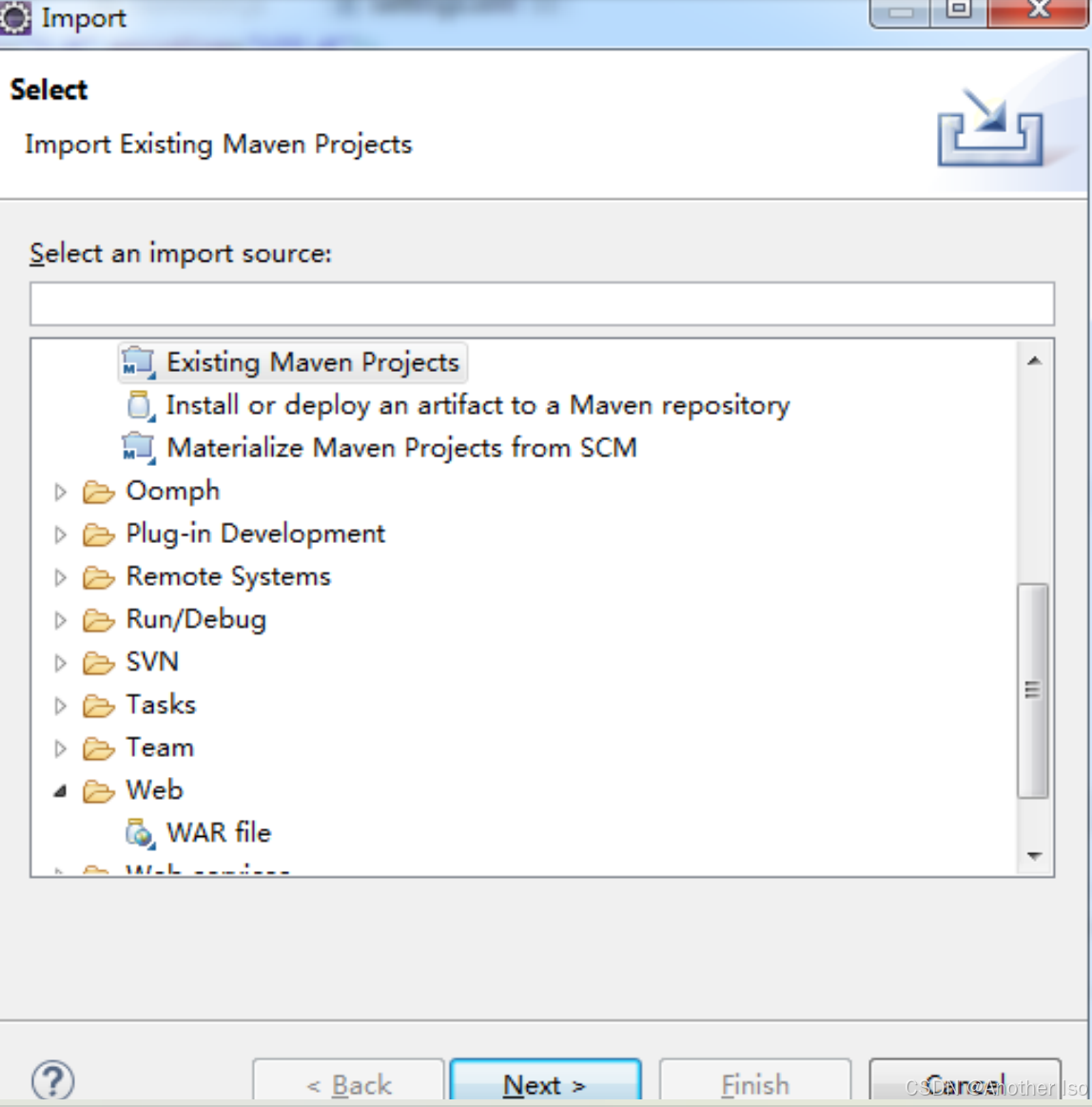Select the Tasks tree item
Image resolution: width=1092 pixels, height=1107 pixels.
coord(161,706)
